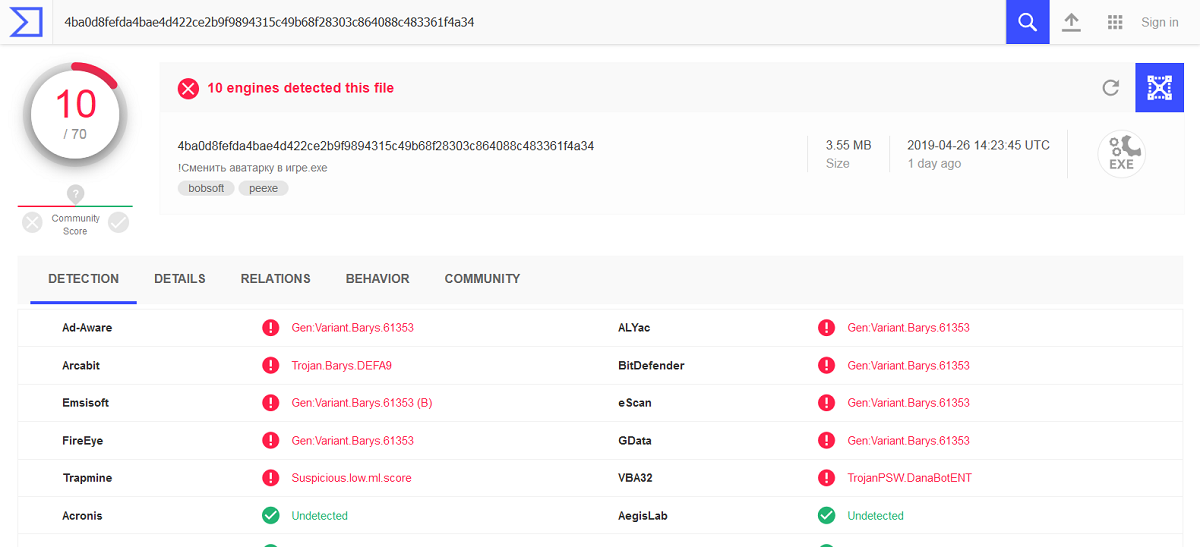Click Arcabit result Trojan.Barys.DEFA9

342,366
